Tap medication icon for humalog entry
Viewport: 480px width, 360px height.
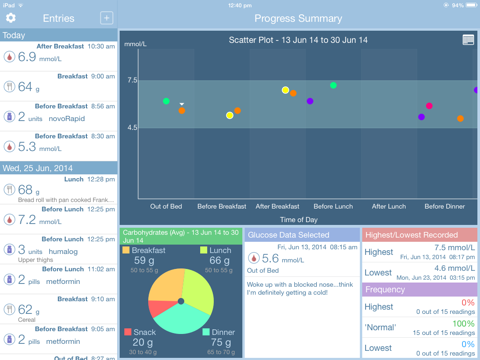(10, 249)
